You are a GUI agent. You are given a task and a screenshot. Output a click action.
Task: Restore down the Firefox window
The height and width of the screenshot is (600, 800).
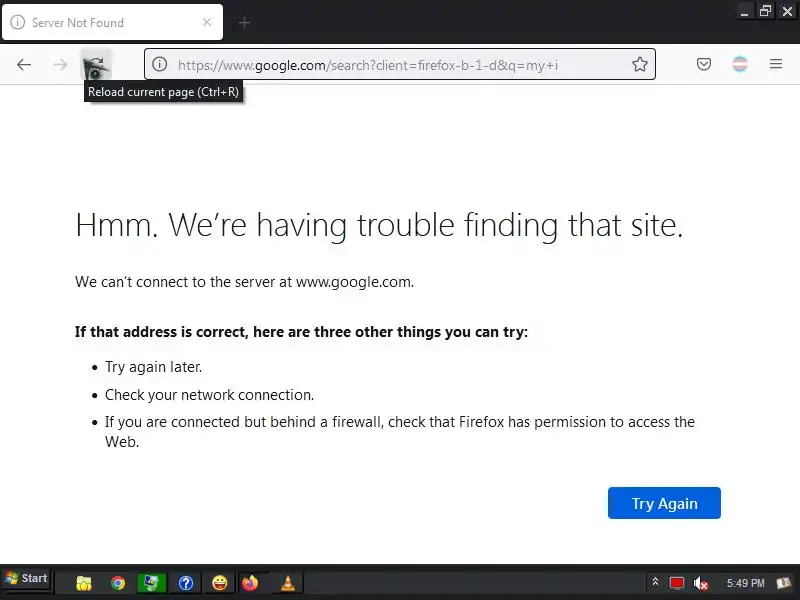tap(765, 11)
